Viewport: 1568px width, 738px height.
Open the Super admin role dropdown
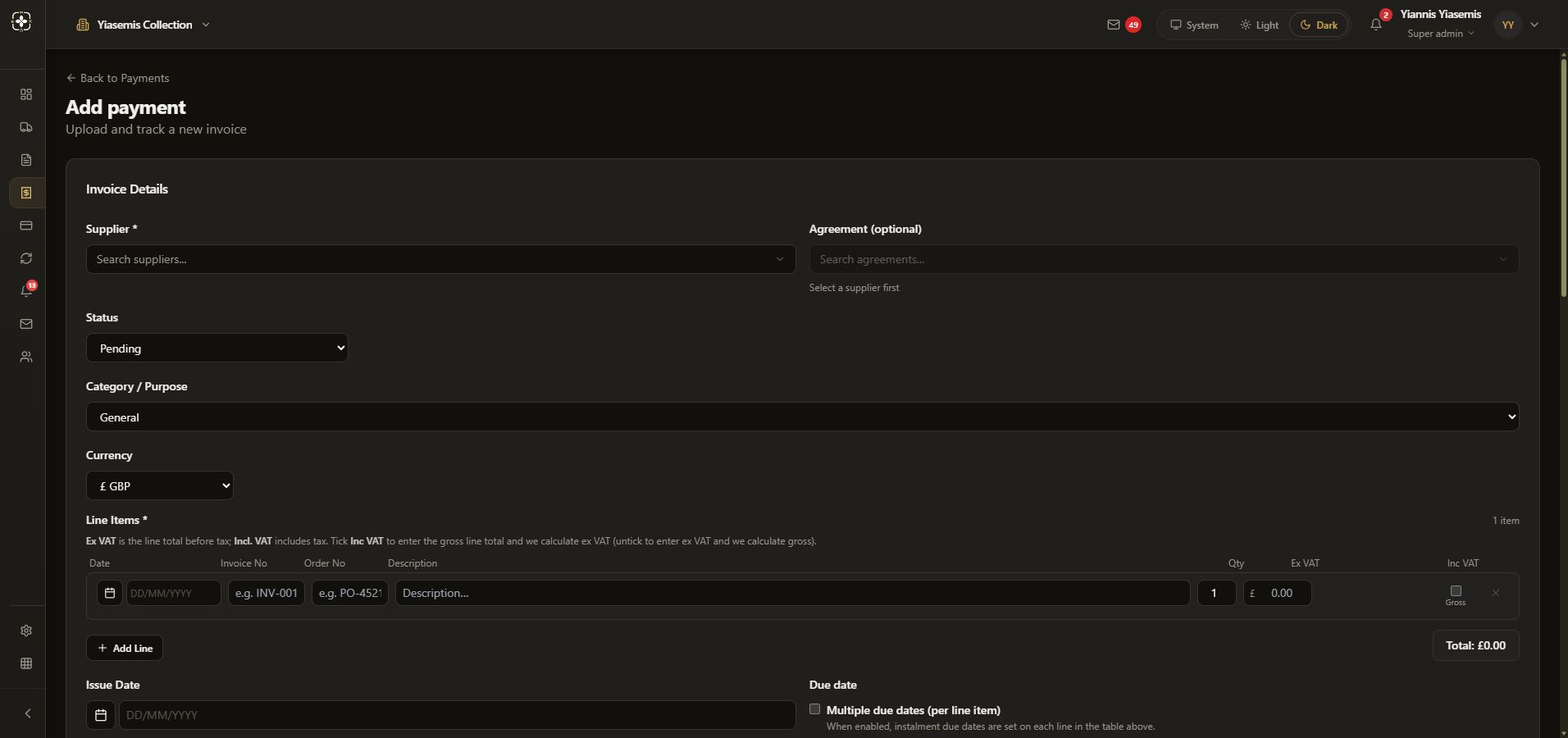pos(1441,34)
